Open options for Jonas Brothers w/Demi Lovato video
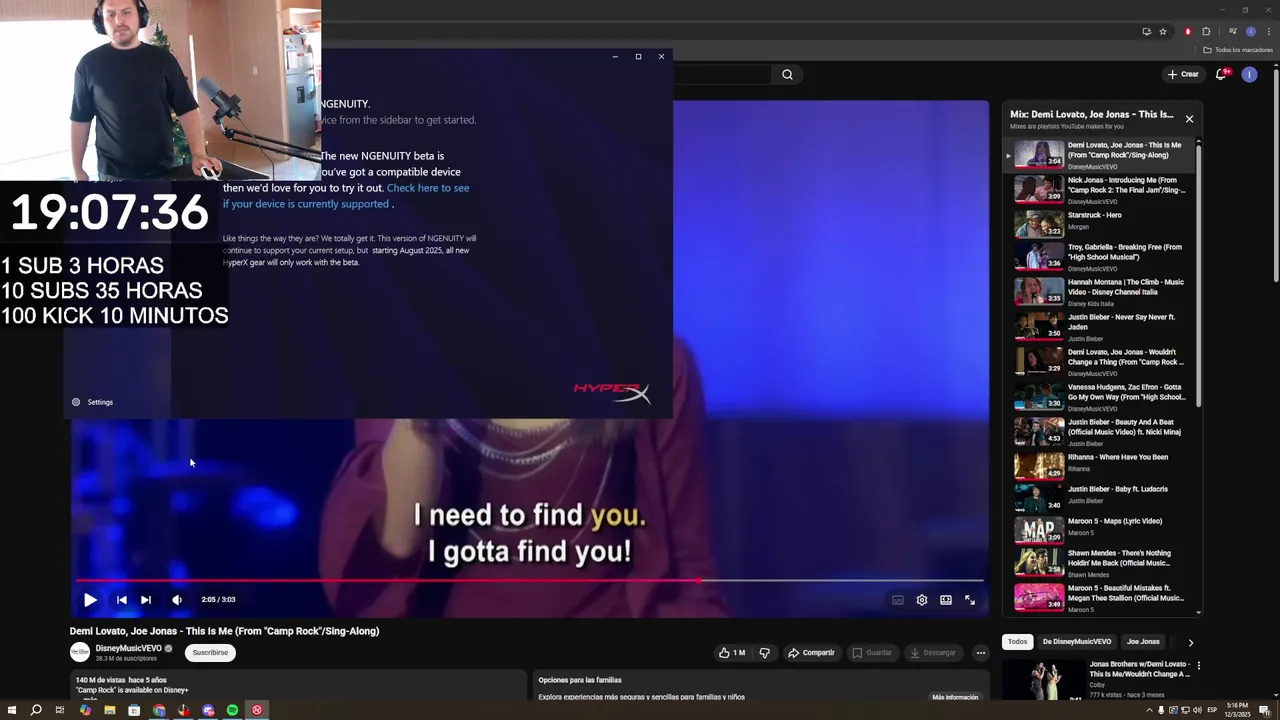1280x720 pixels. click(1198, 665)
